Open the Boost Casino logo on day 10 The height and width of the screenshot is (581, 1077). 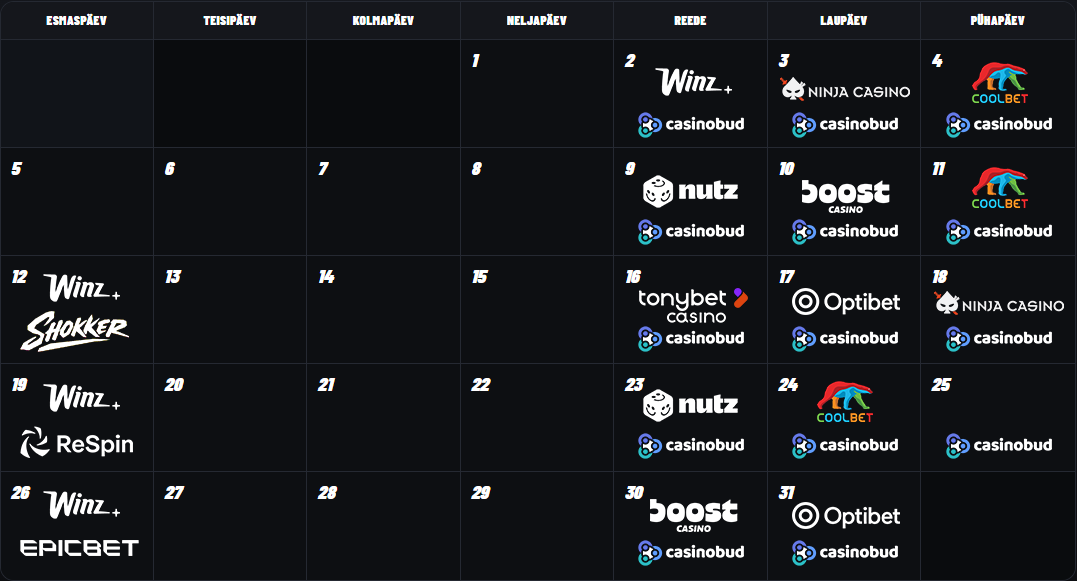845,196
